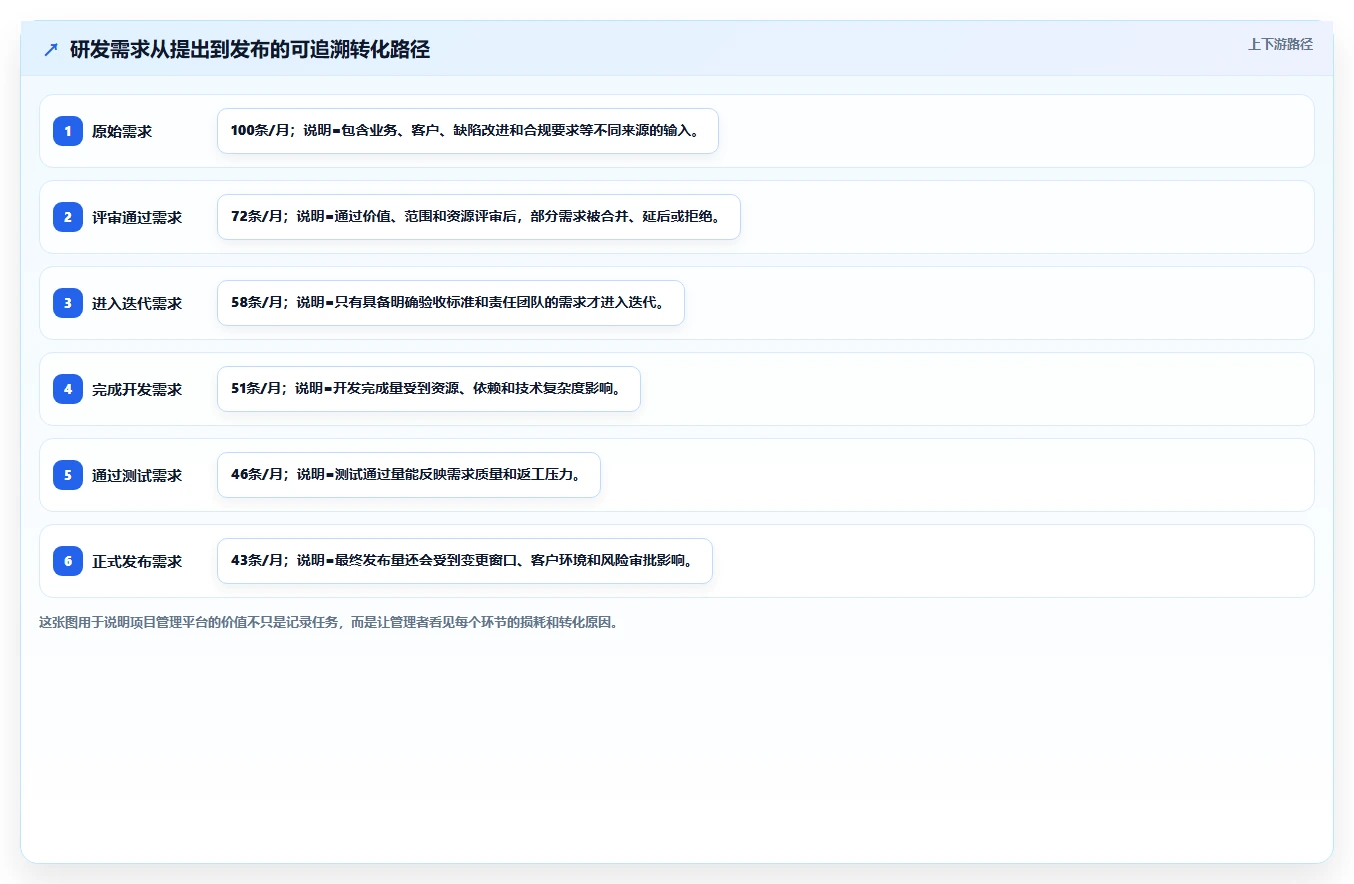The width and height of the screenshot is (1354, 884).
Task: Click the 完成开发需求 stage label
Action: click(x=137, y=389)
